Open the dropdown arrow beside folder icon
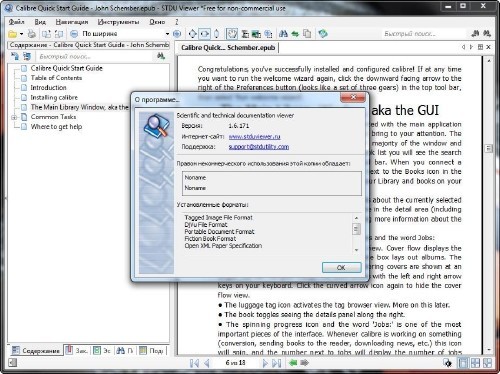The width and height of the screenshot is (500, 374). pos(21,34)
